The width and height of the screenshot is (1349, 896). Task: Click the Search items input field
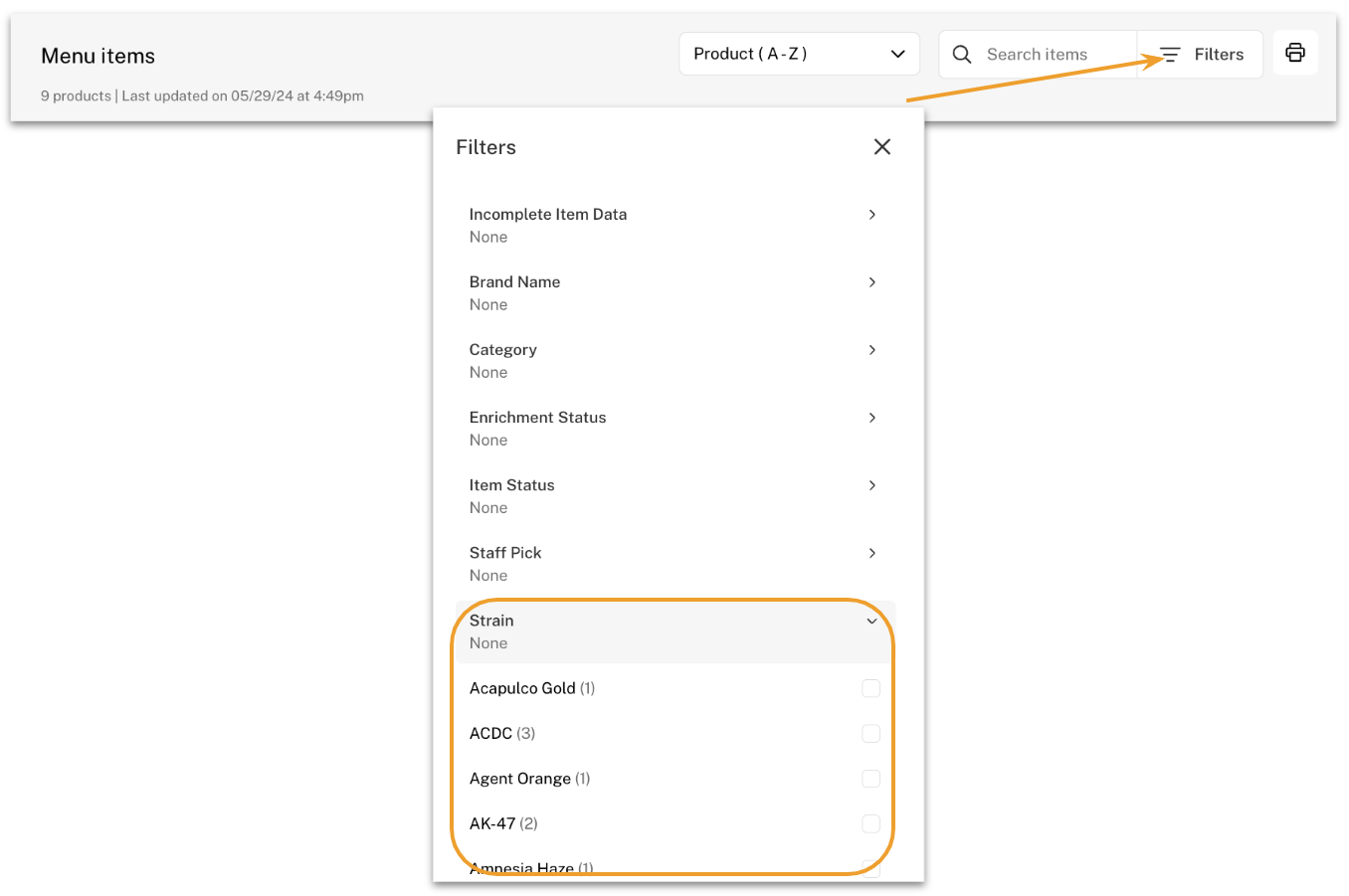coord(1038,55)
